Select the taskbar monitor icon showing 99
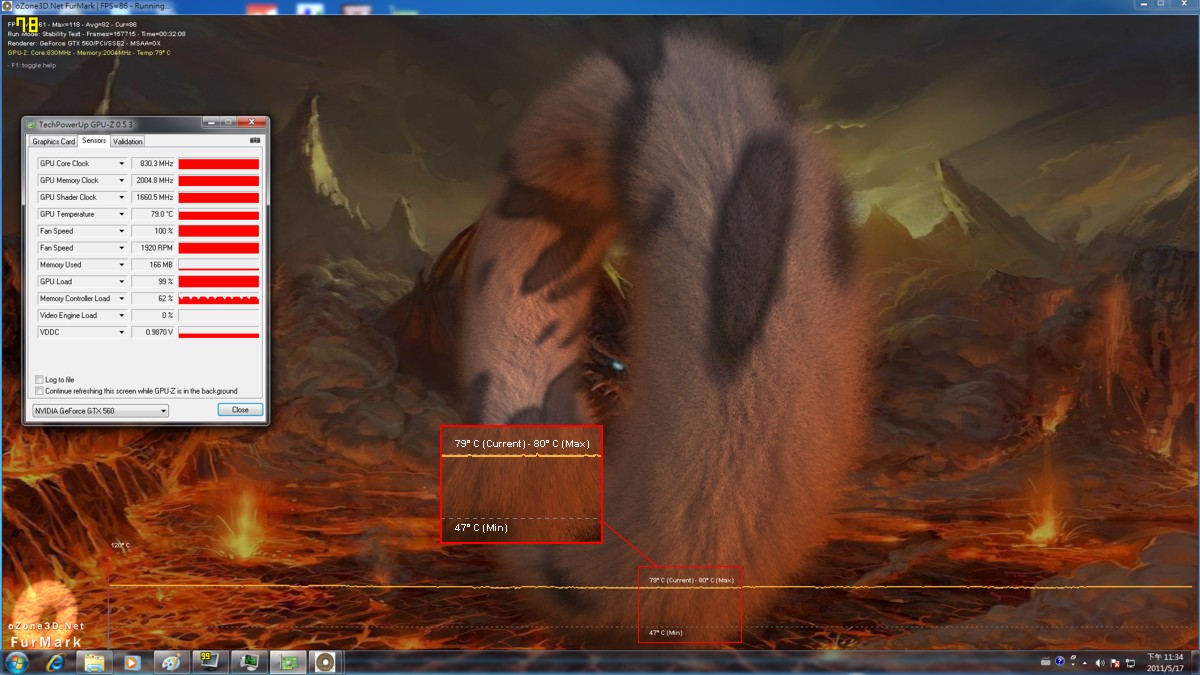The height and width of the screenshot is (675, 1200). pyautogui.click(x=209, y=662)
